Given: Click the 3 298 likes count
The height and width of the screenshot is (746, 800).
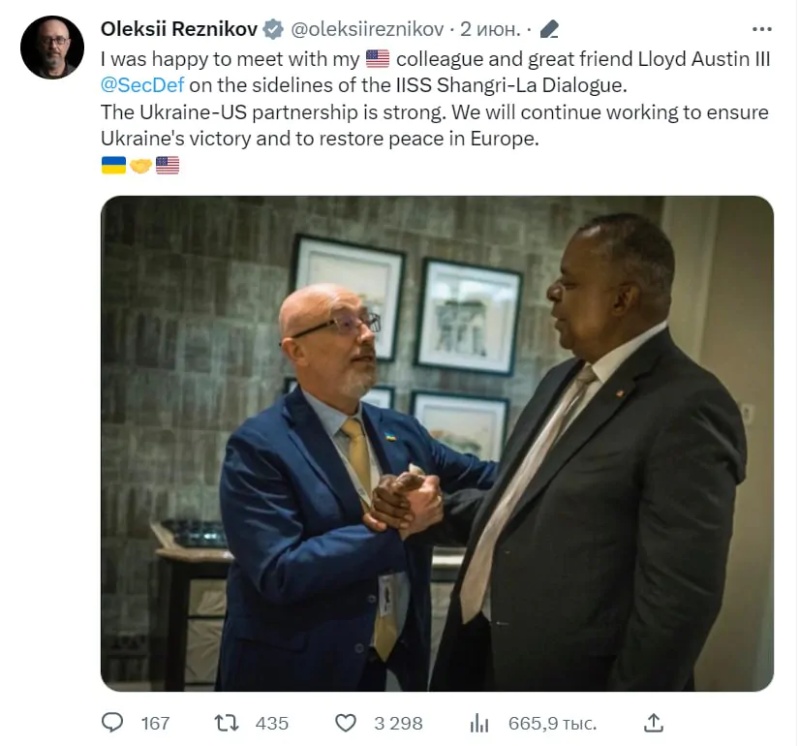Looking at the screenshot, I should (x=398, y=723).
